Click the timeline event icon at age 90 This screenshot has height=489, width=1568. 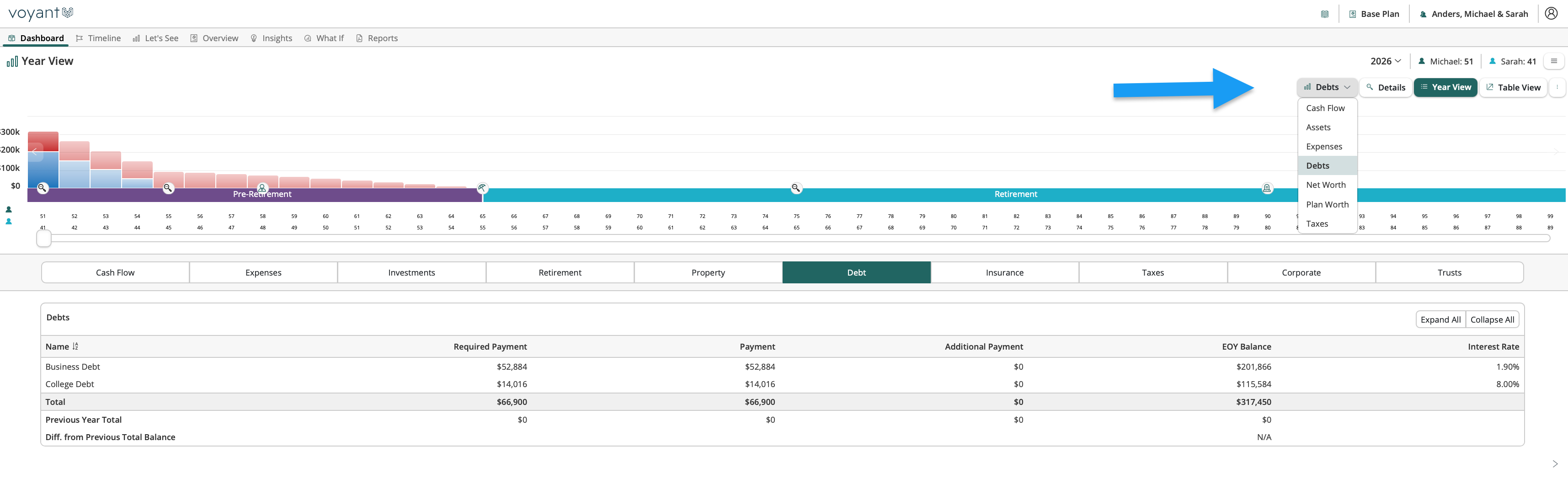click(1267, 188)
